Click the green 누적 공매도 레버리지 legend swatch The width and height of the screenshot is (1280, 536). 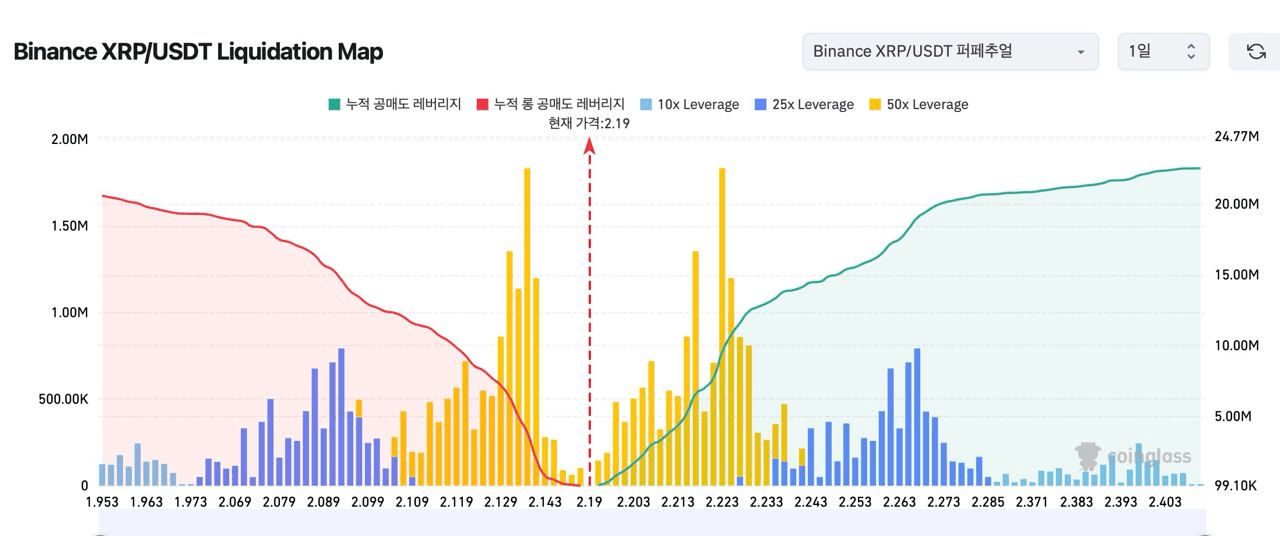pyautogui.click(x=334, y=104)
